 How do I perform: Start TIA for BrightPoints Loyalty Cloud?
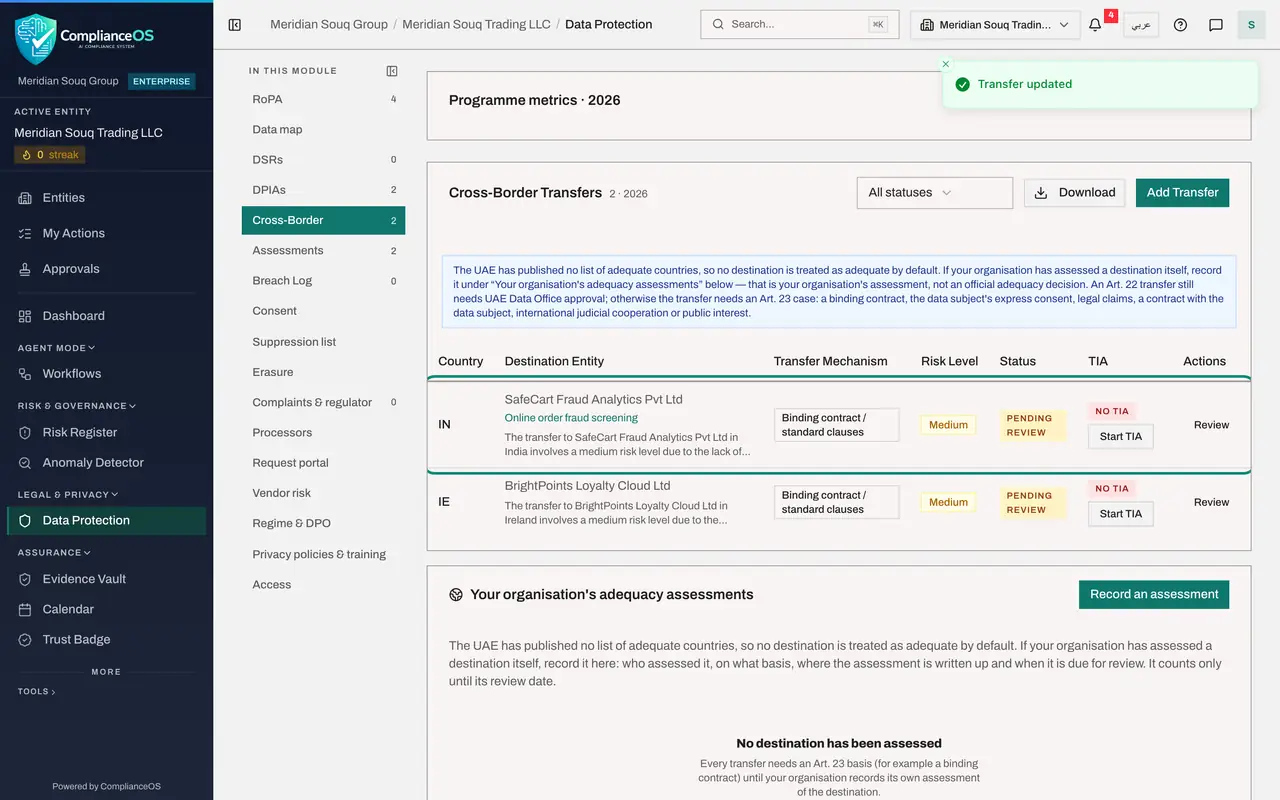[1120, 514]
